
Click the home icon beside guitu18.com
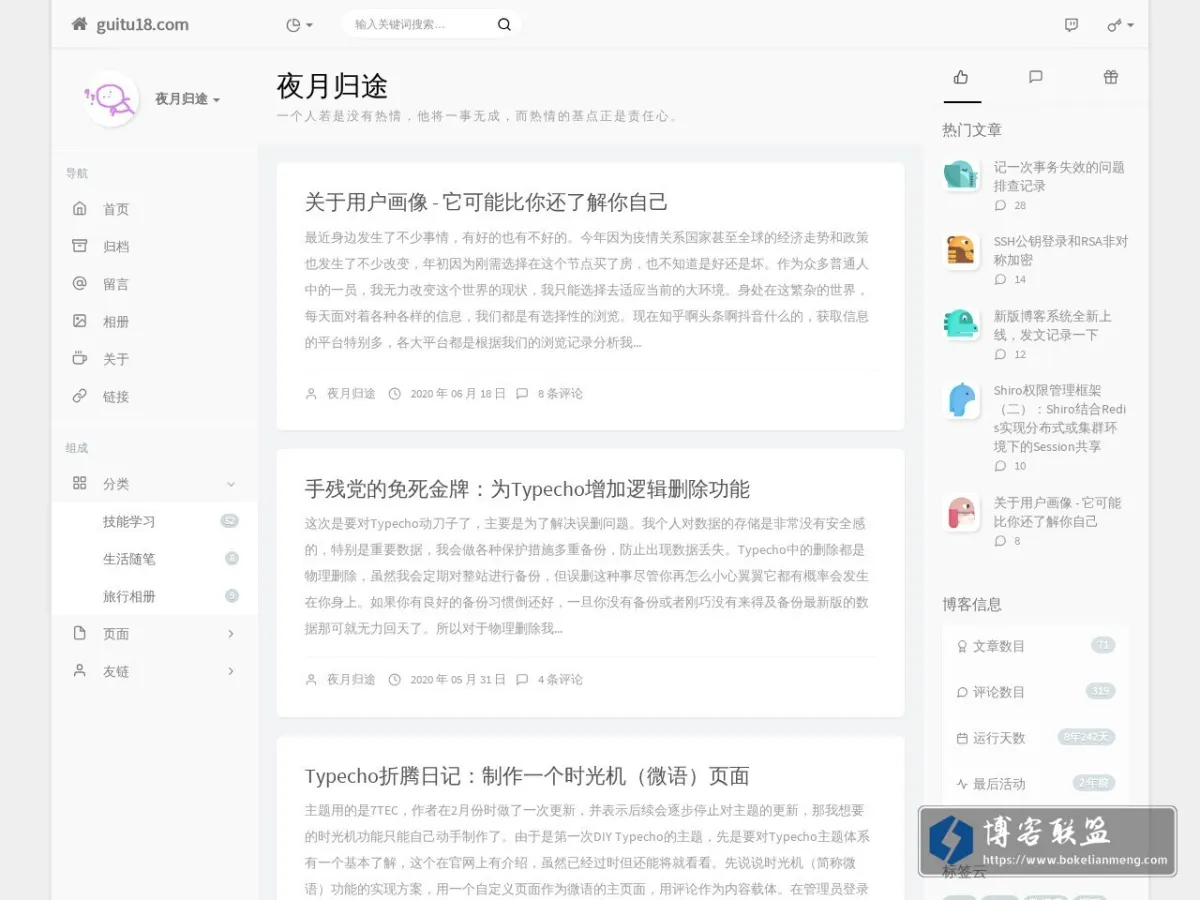(79, 24)
